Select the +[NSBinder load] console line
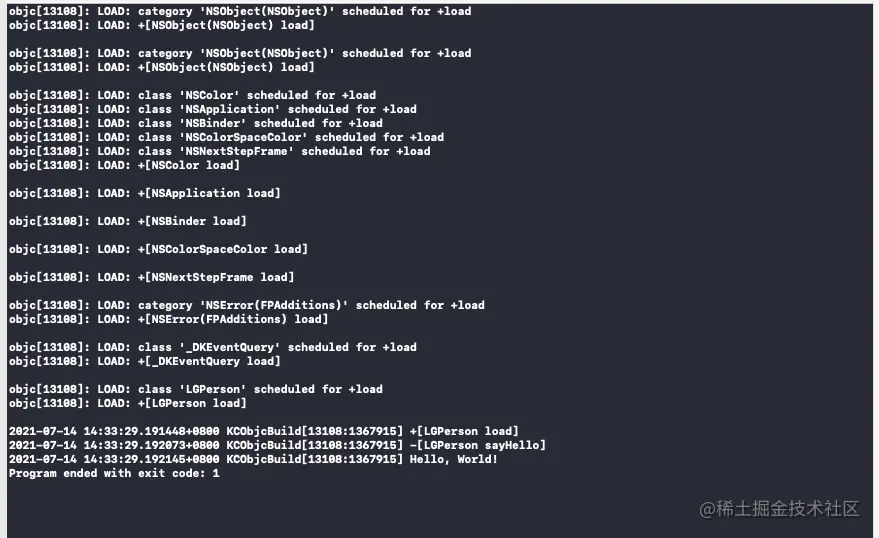Viewport: 879px width, 538px height. click(127, 221)
